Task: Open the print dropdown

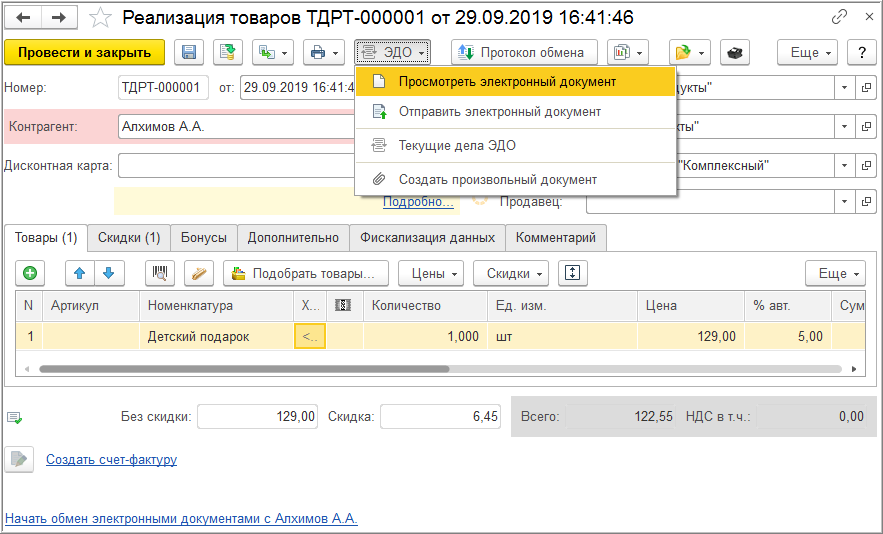Action: pyautogui.click(x=322, y=53)
